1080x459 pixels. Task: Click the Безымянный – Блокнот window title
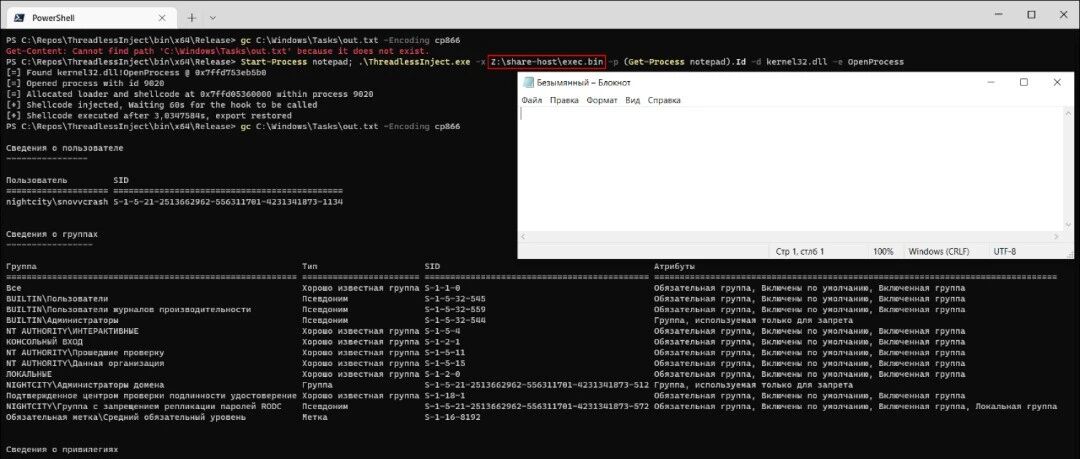(x=583, y=83)
